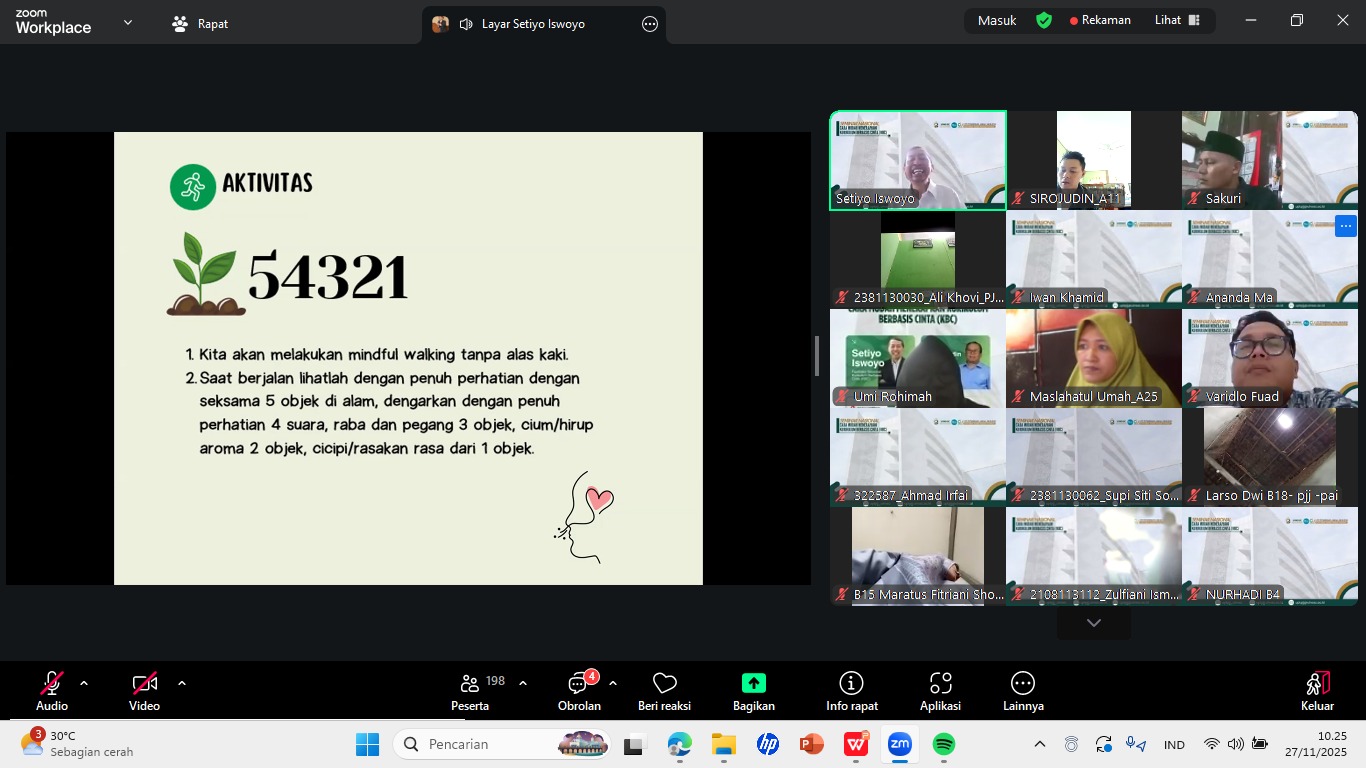The image size is (1366, 768).
Task: Open Info rapat meeting information
Action: click(x=851, y=691)
